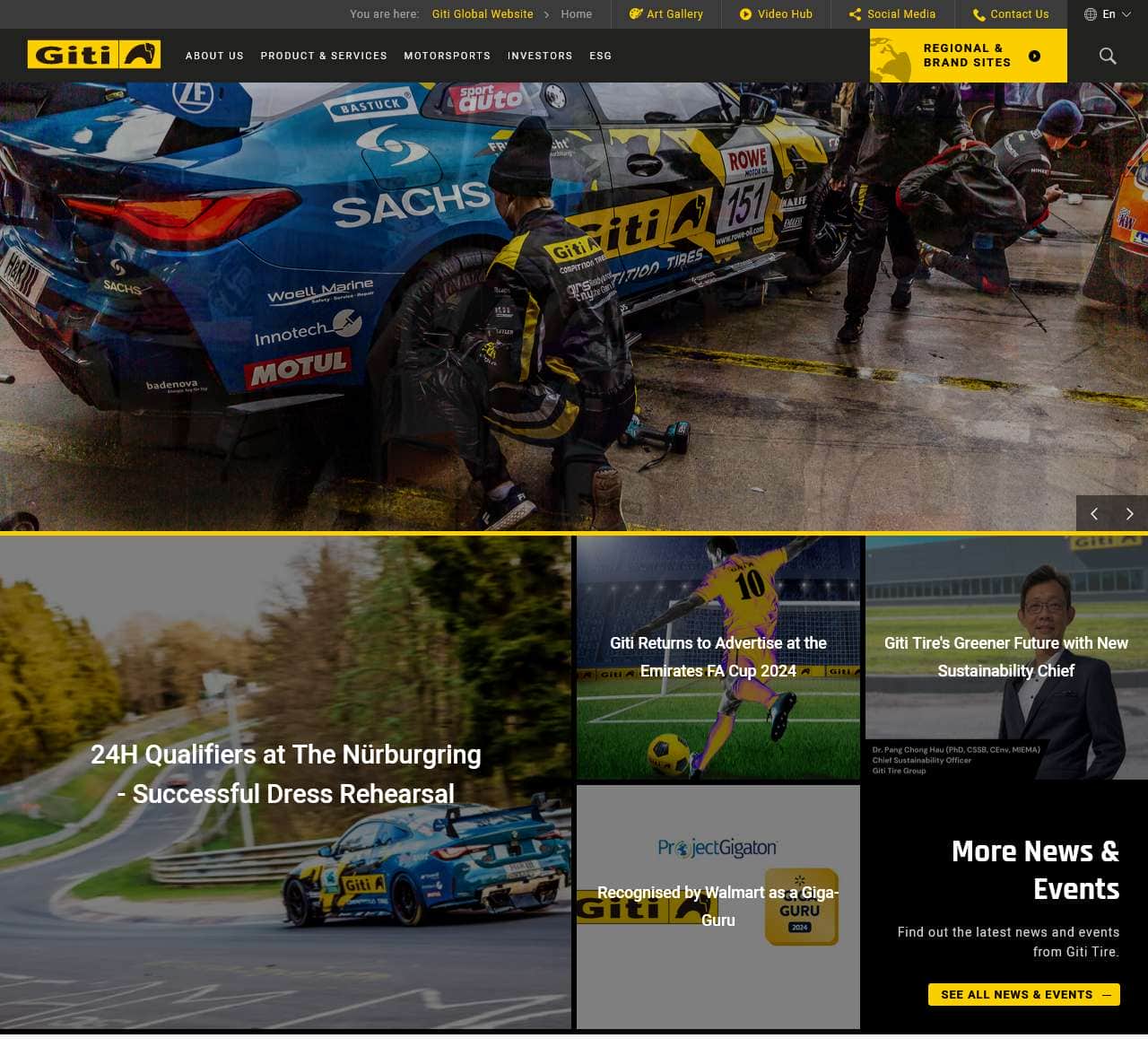Screen dimensions: 1148x1047
Task: Click the Contact Us phone icon
Action: [x=978, y=14]
